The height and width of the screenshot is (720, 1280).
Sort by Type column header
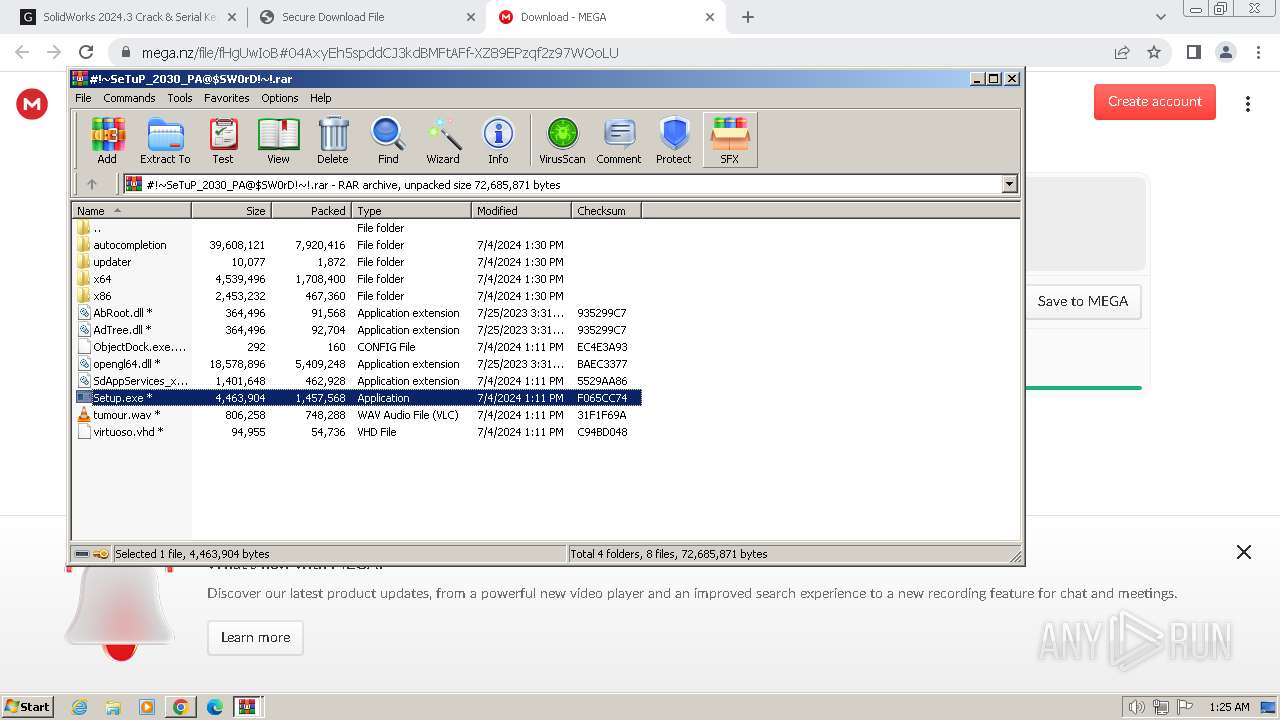[411, 211]
